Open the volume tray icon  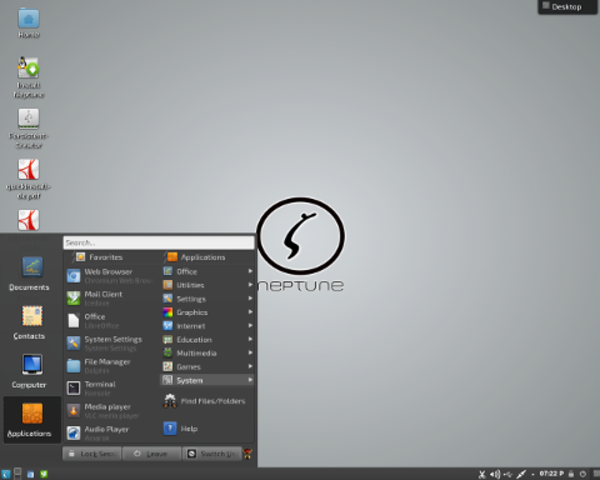[495, 474]
